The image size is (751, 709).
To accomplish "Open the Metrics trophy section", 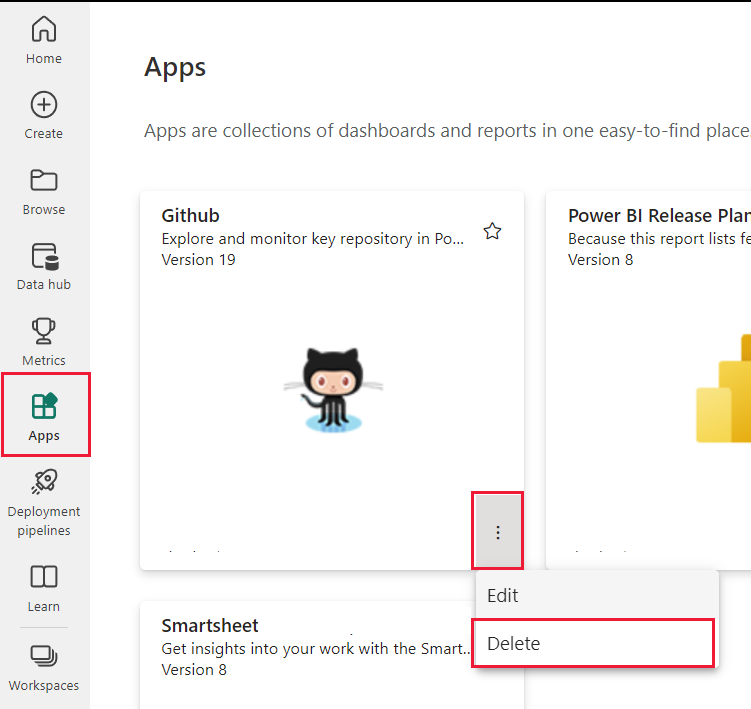I will [44, 342].
